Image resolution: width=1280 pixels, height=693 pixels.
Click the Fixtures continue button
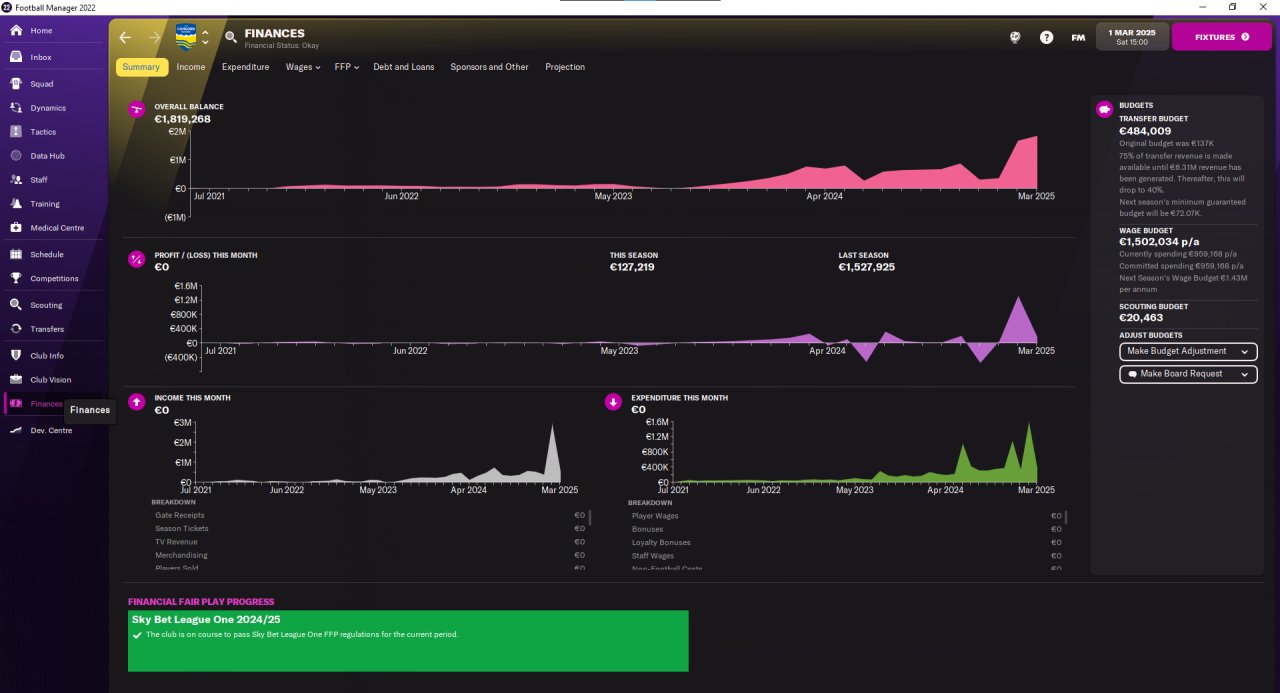click(1222, 37)
